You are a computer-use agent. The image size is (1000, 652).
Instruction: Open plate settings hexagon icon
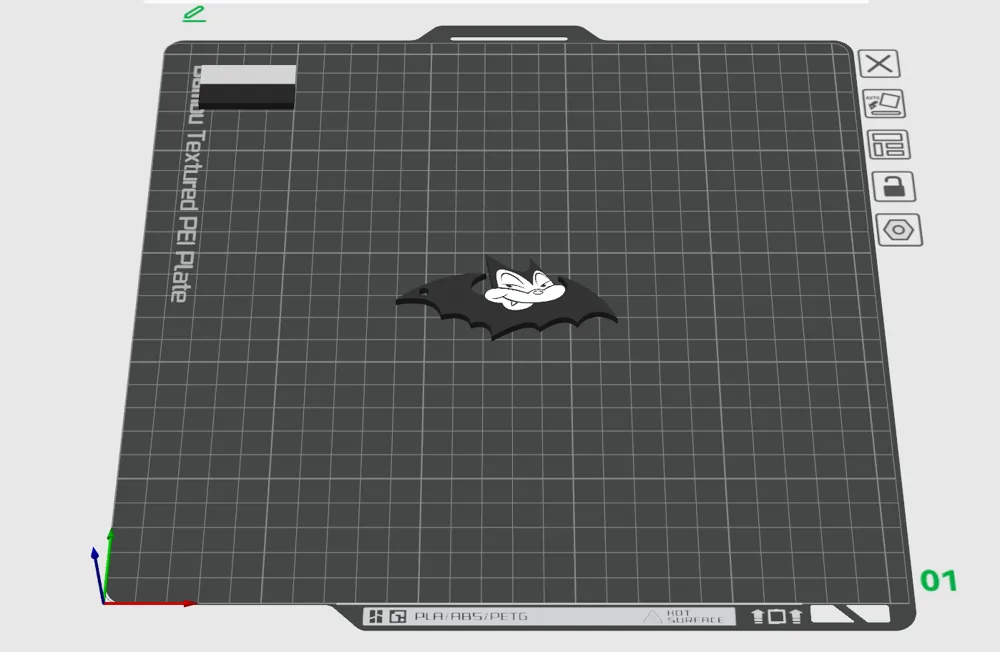[x=899, y=229]
